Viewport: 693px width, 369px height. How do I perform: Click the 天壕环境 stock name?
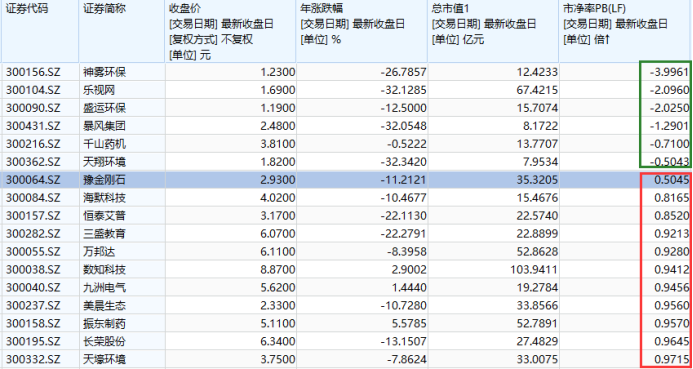[105, 359]
